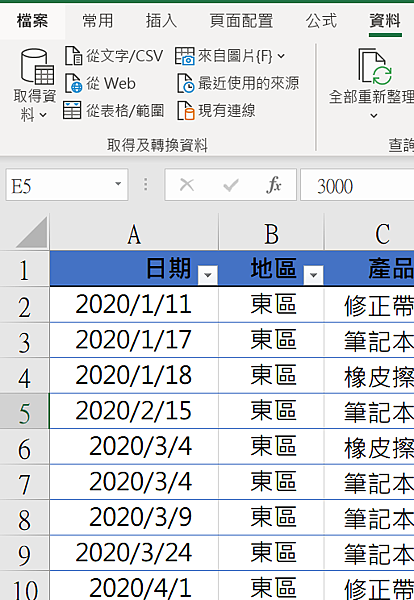The height and width of the screenshot is (600, 414).
Task: Select column B header
Action: [x=271, y=233]
